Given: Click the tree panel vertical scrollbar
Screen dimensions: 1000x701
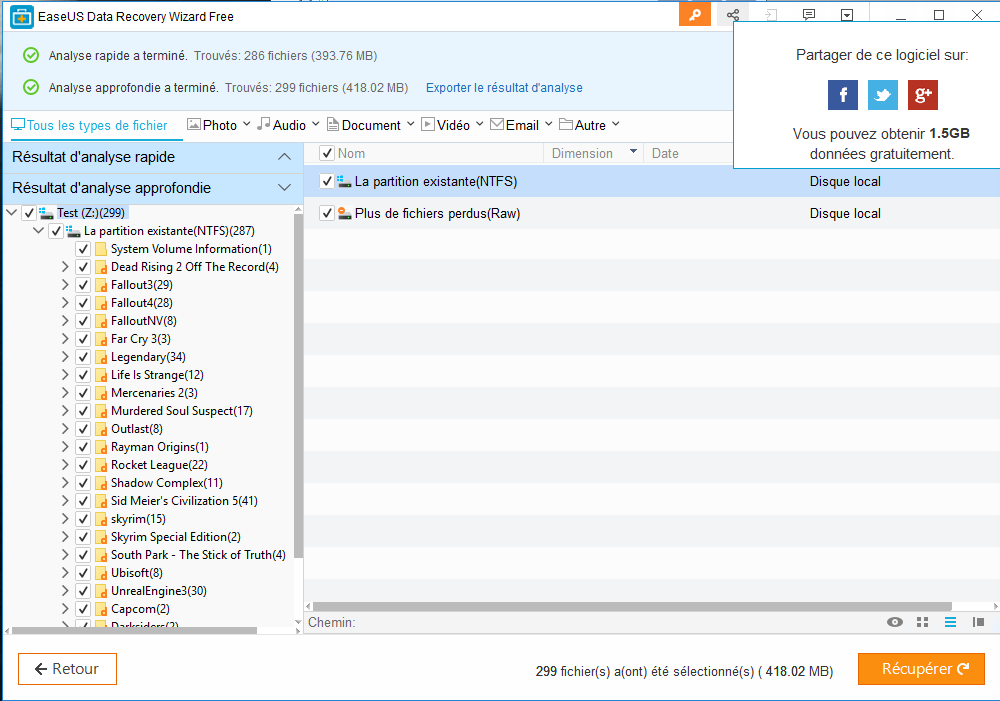Looking at the screenshot, I should point(298,386).
